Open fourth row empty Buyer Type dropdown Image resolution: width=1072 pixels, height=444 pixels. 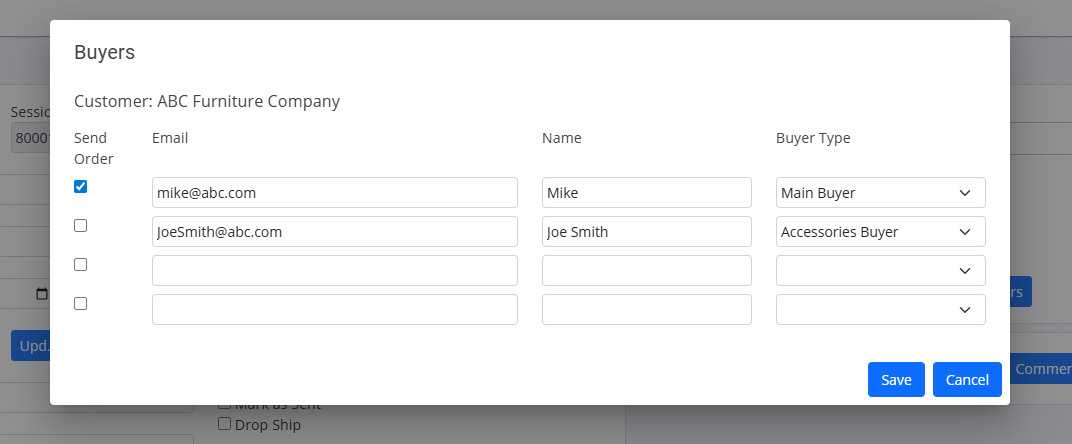(x=881, y=309)
